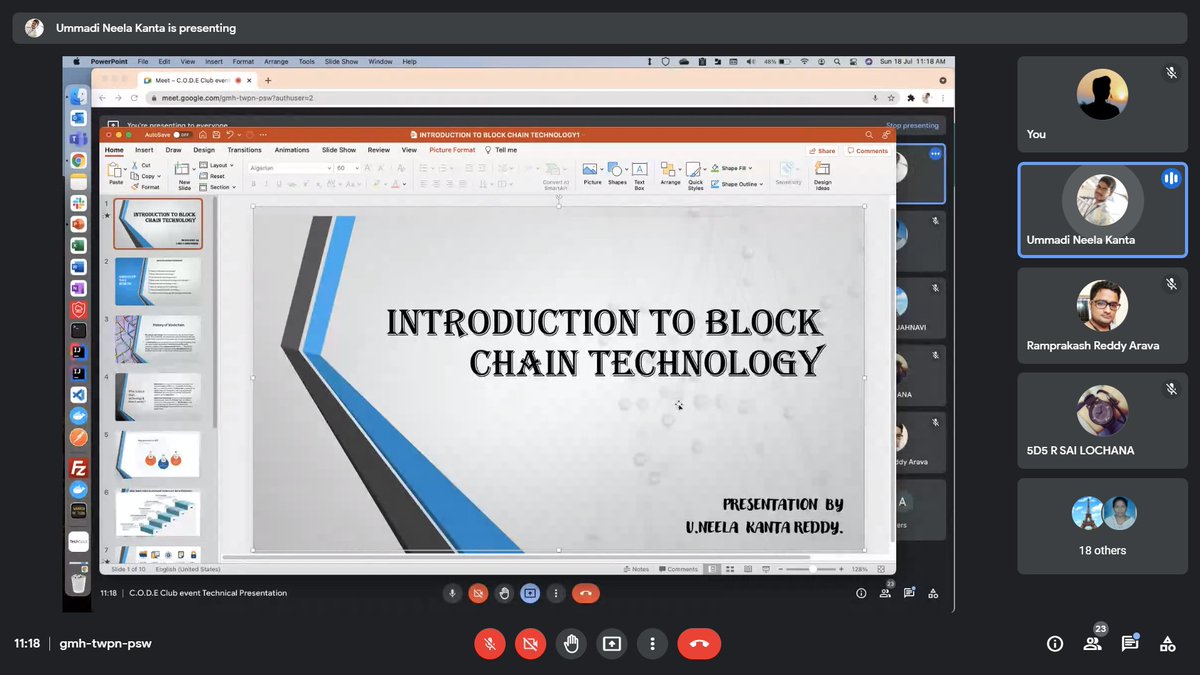This screenshot has height=675, width=1200.
Task: Switch to the Transitions ribbon tab
Action: point(245,150)
